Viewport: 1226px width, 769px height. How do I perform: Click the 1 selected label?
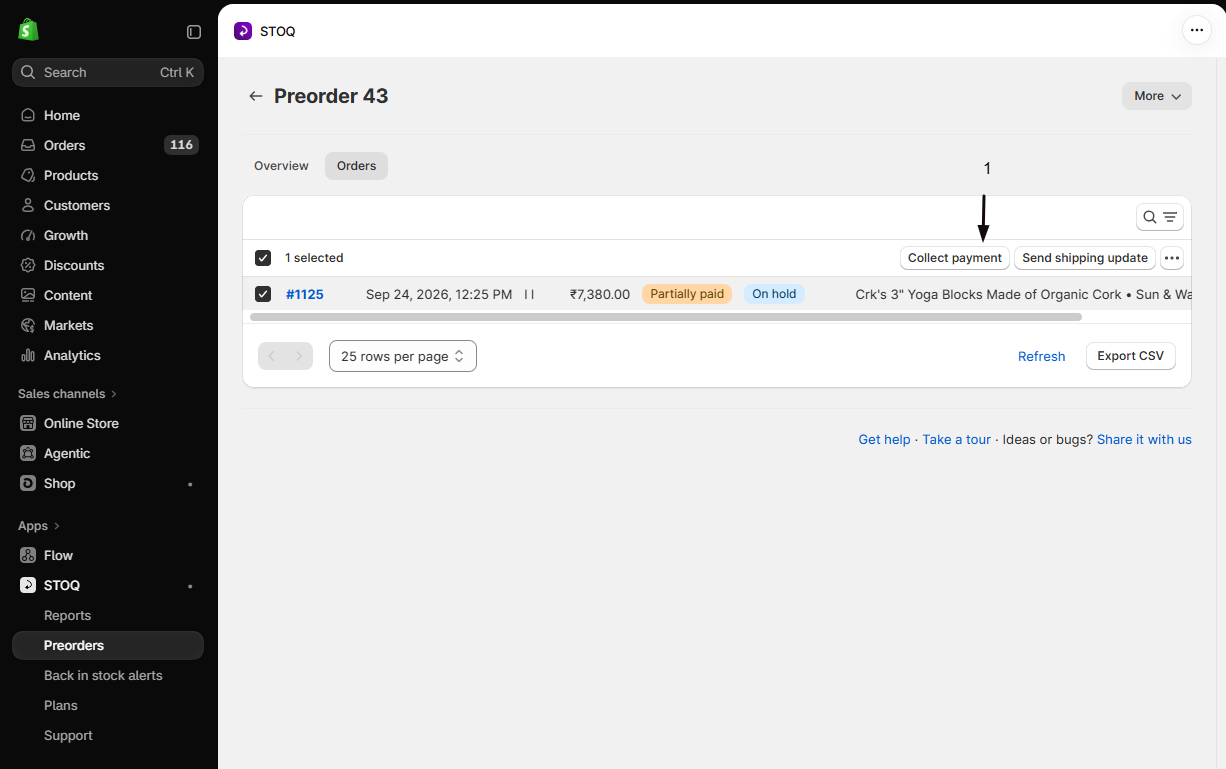(x=314, y=258)
